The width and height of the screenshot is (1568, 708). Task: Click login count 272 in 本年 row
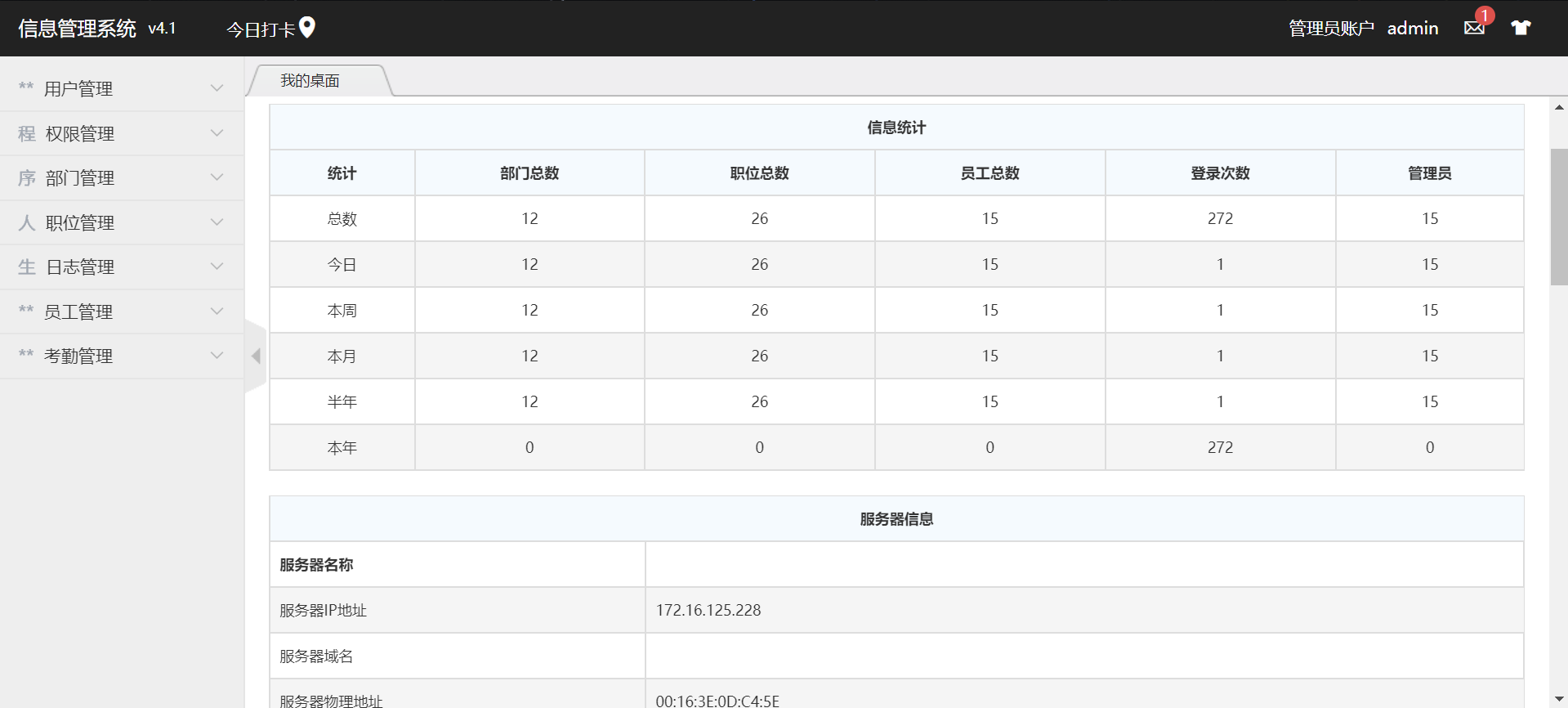coord(1221,447)
